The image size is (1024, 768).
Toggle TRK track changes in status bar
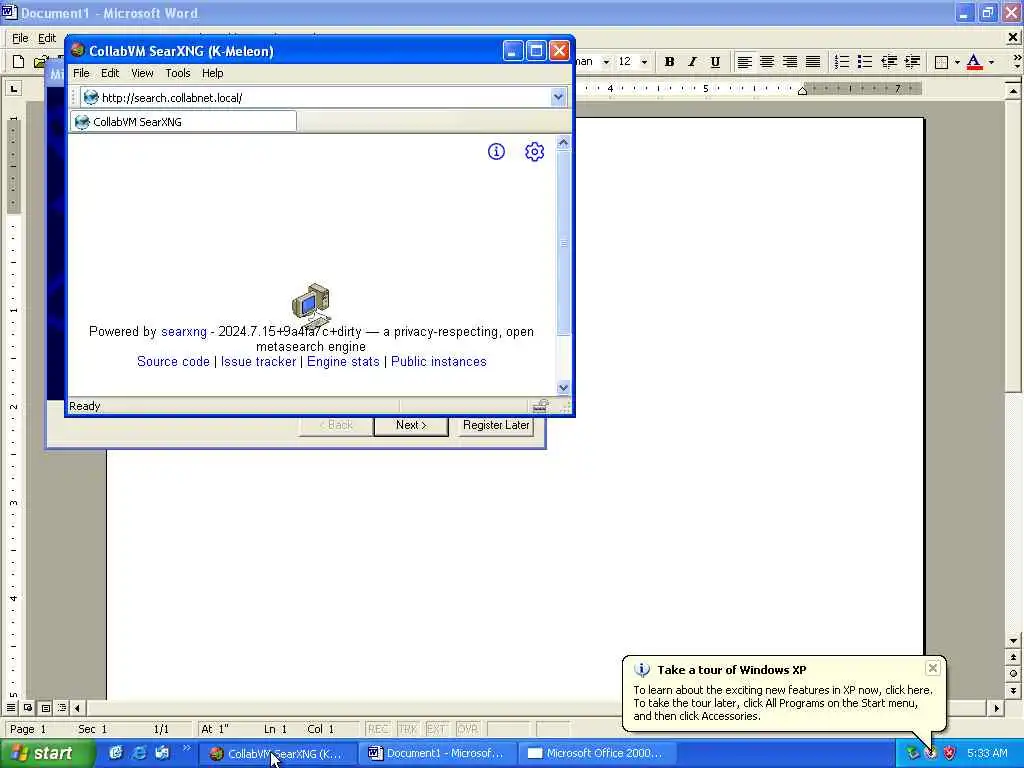click(x=407, y=729)
